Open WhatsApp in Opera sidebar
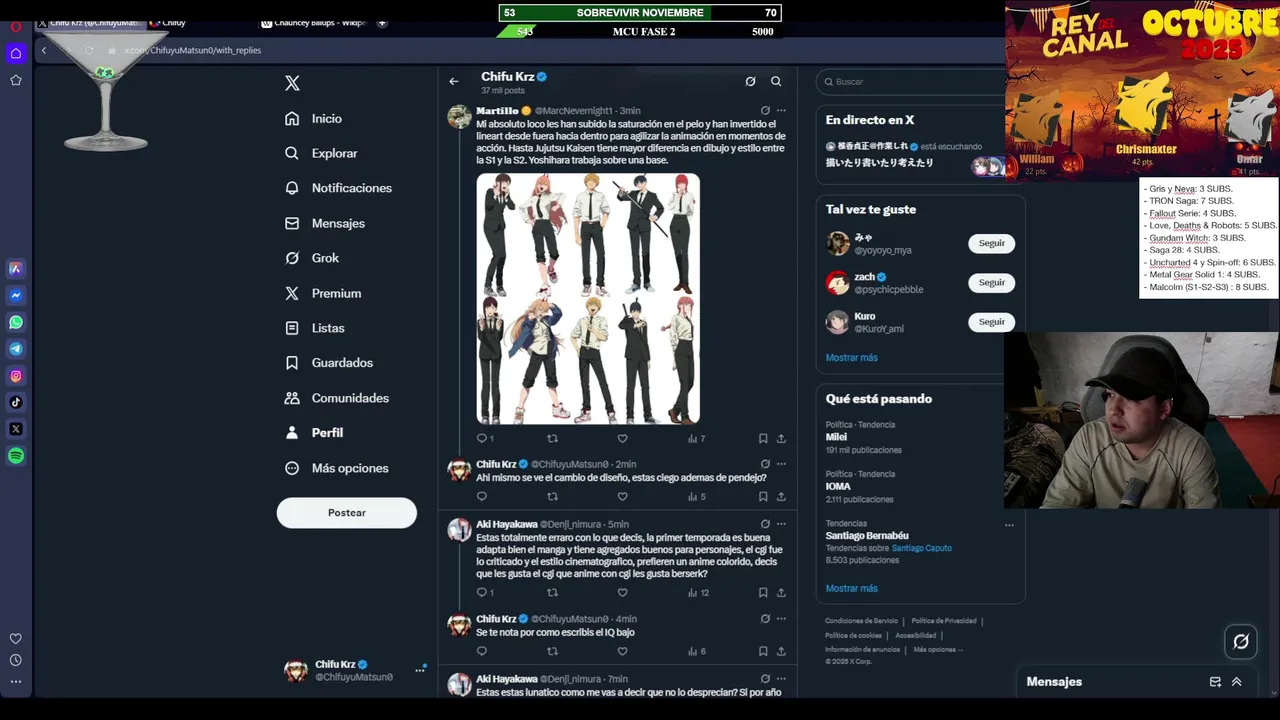 coord(16,322)
